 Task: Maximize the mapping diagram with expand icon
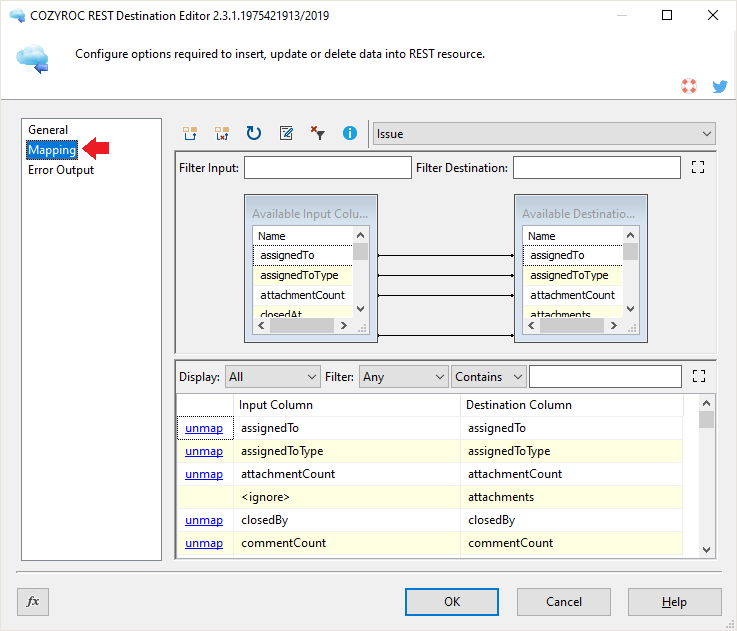(x=699, y=168)
